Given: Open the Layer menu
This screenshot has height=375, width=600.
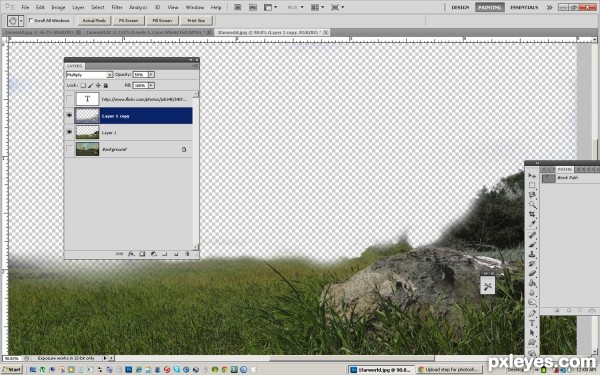Looking at the screenshot, I should click(78, 7).
